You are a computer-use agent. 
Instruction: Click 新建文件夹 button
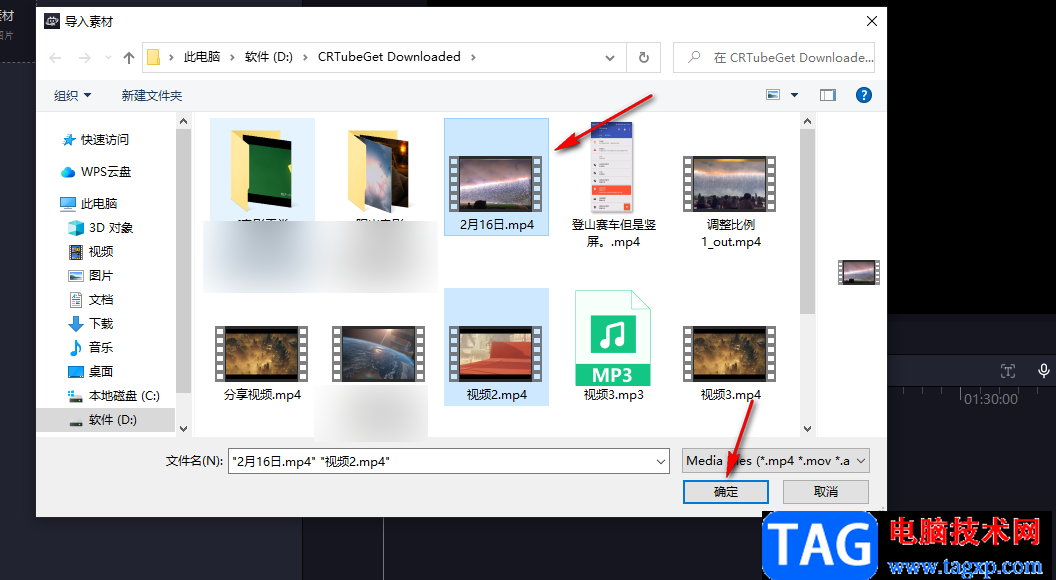click(x=152, y=96)
